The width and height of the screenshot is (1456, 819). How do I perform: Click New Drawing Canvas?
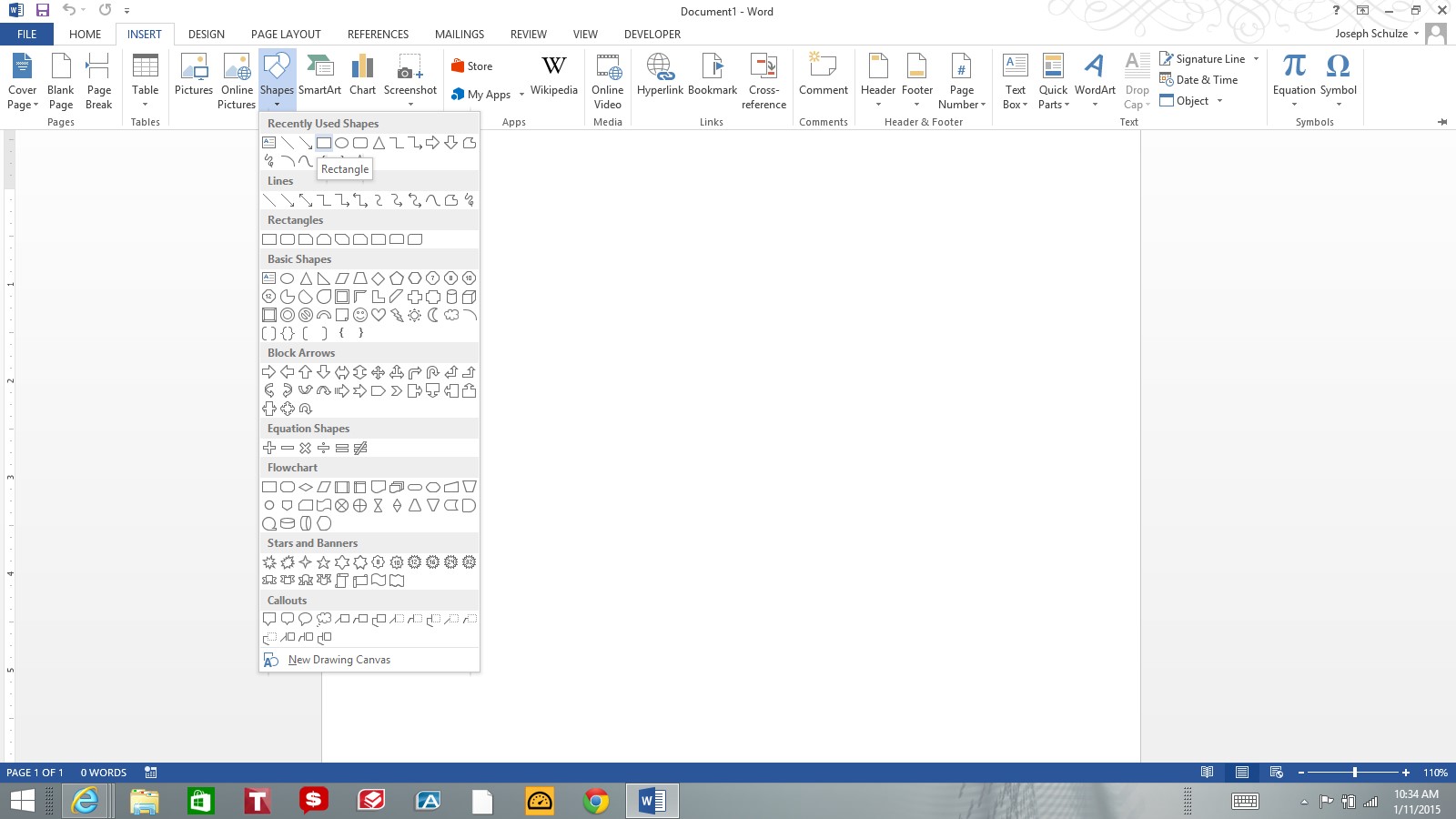coord(339,660)
